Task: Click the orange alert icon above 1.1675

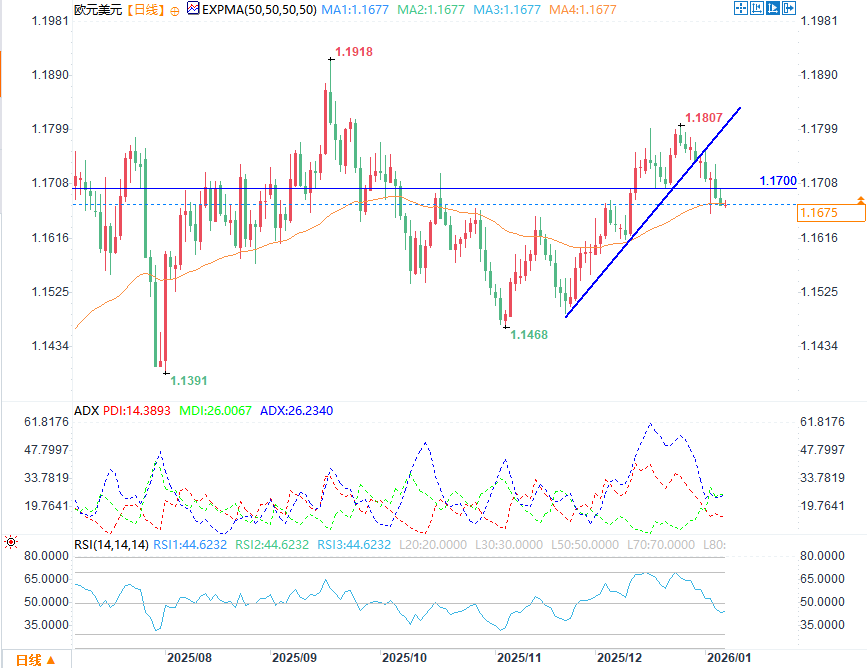Action: point(860,200)
